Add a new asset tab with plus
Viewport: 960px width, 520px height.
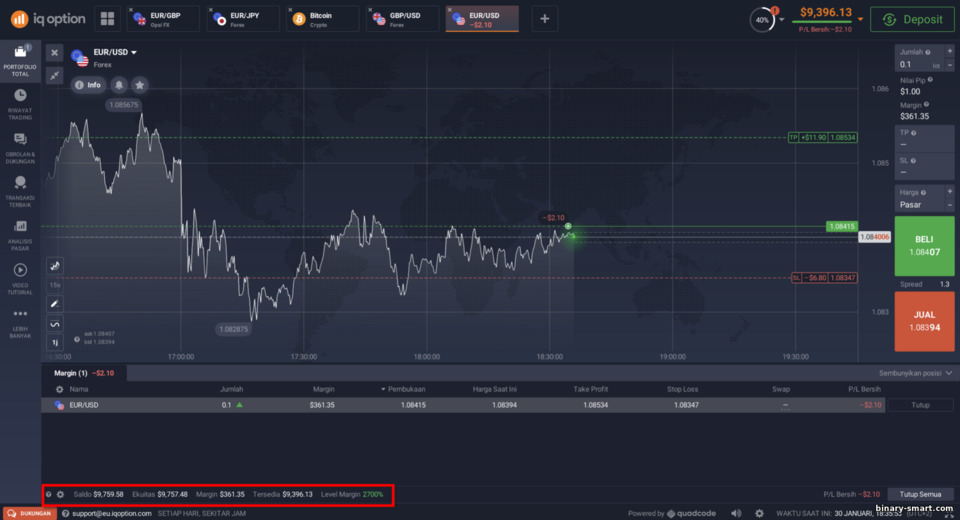pos(544,19)
